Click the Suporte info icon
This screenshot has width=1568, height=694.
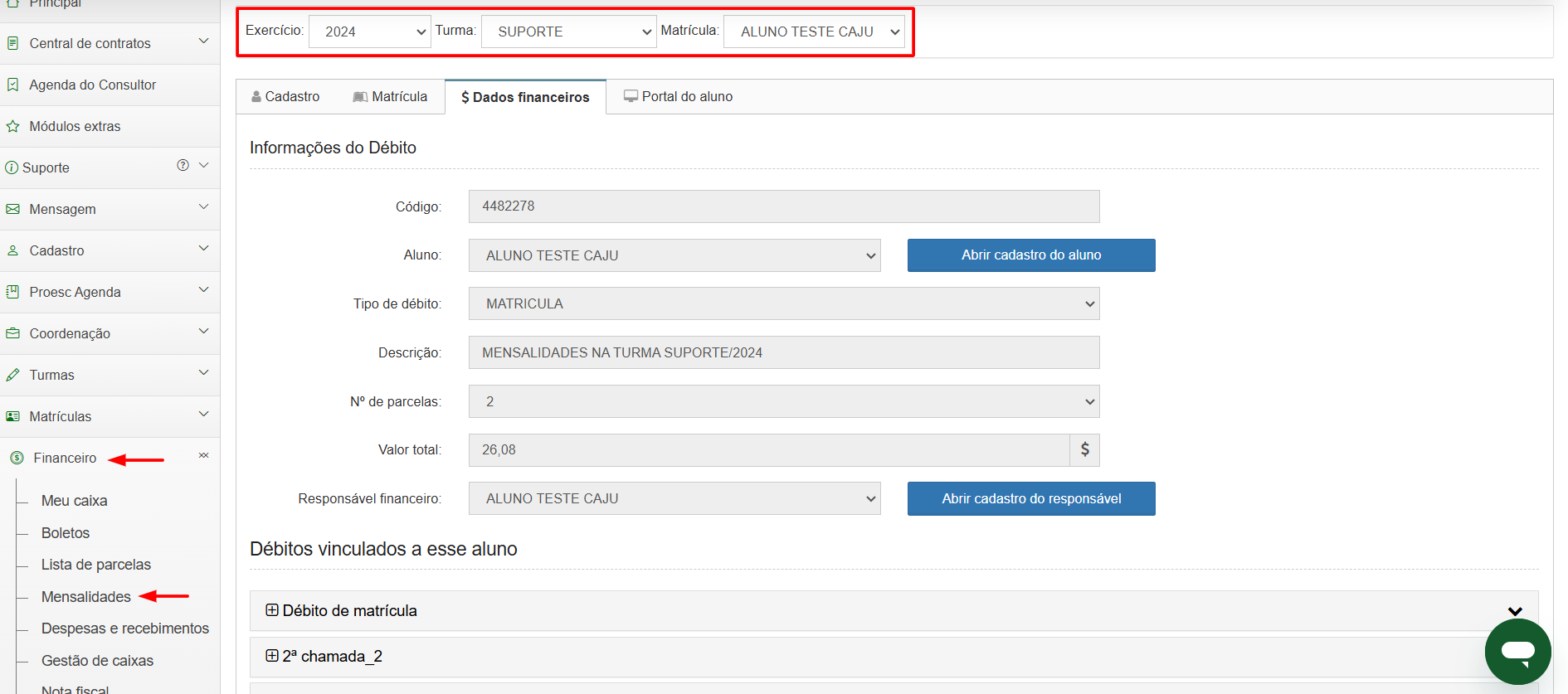coord(12,167)
